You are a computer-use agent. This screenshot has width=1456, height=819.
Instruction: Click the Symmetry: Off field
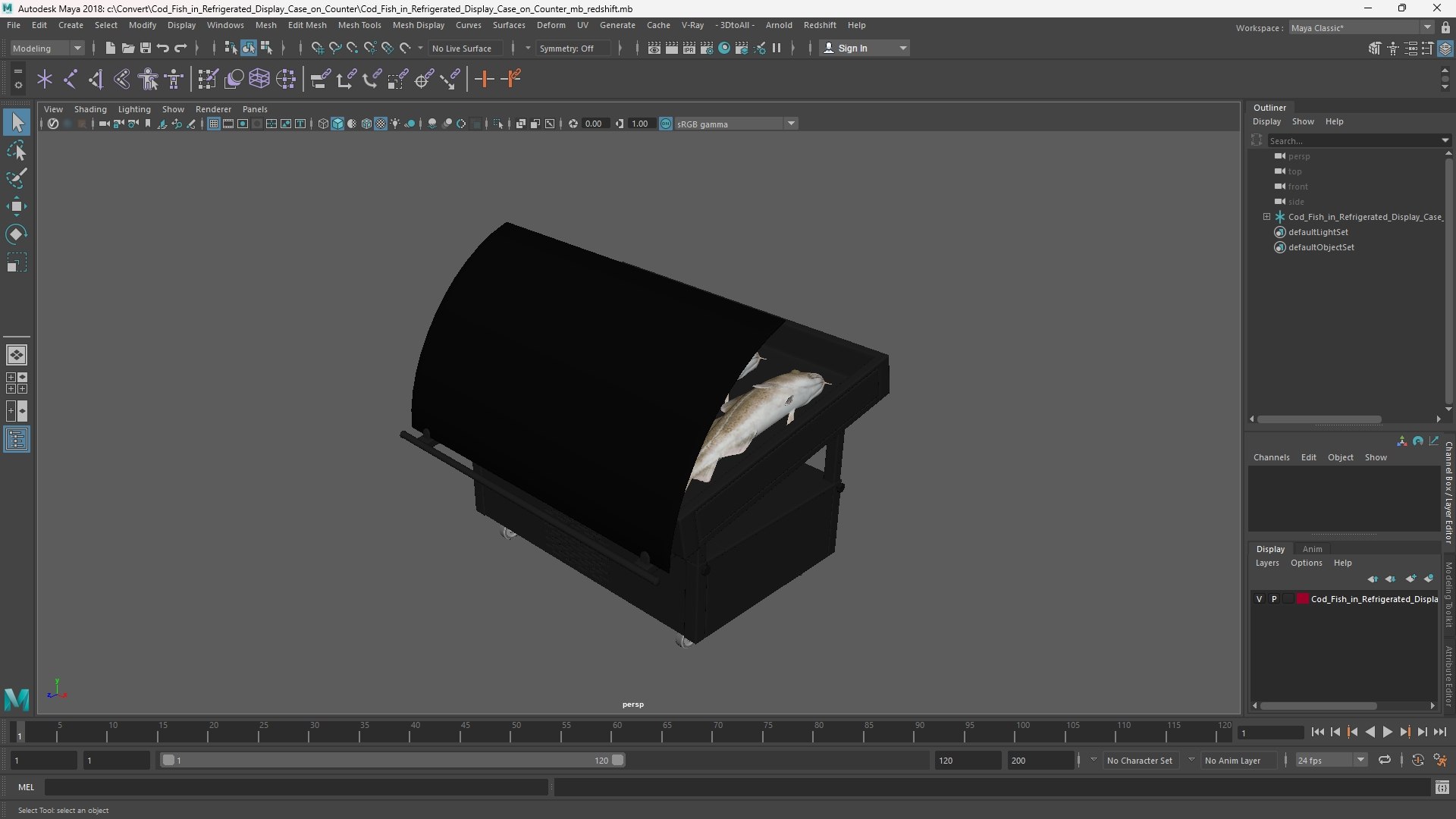[573, 48]
